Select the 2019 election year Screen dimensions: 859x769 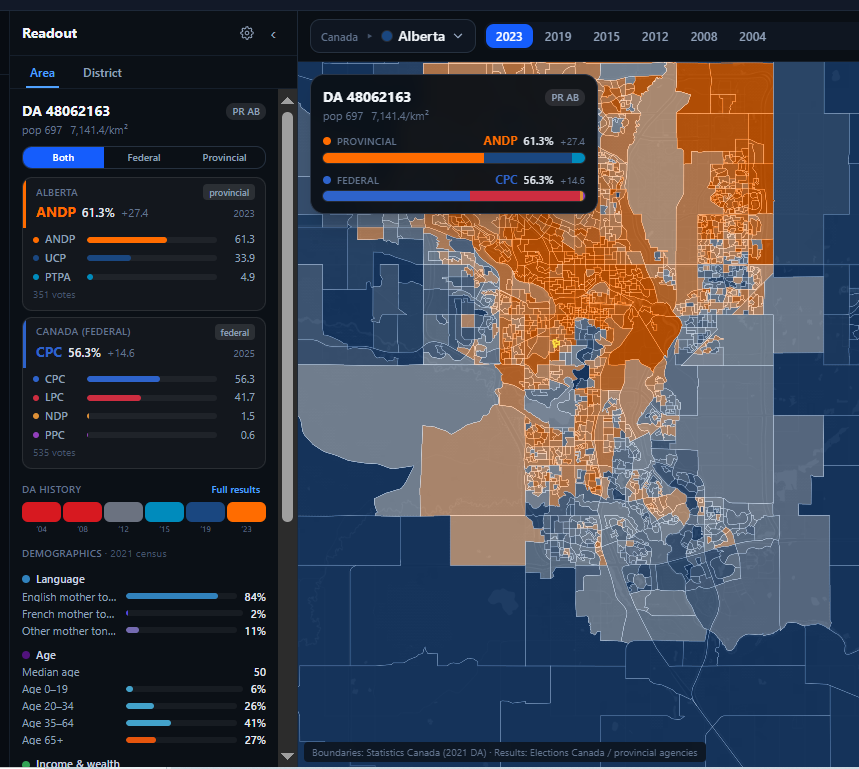[558, 37]
